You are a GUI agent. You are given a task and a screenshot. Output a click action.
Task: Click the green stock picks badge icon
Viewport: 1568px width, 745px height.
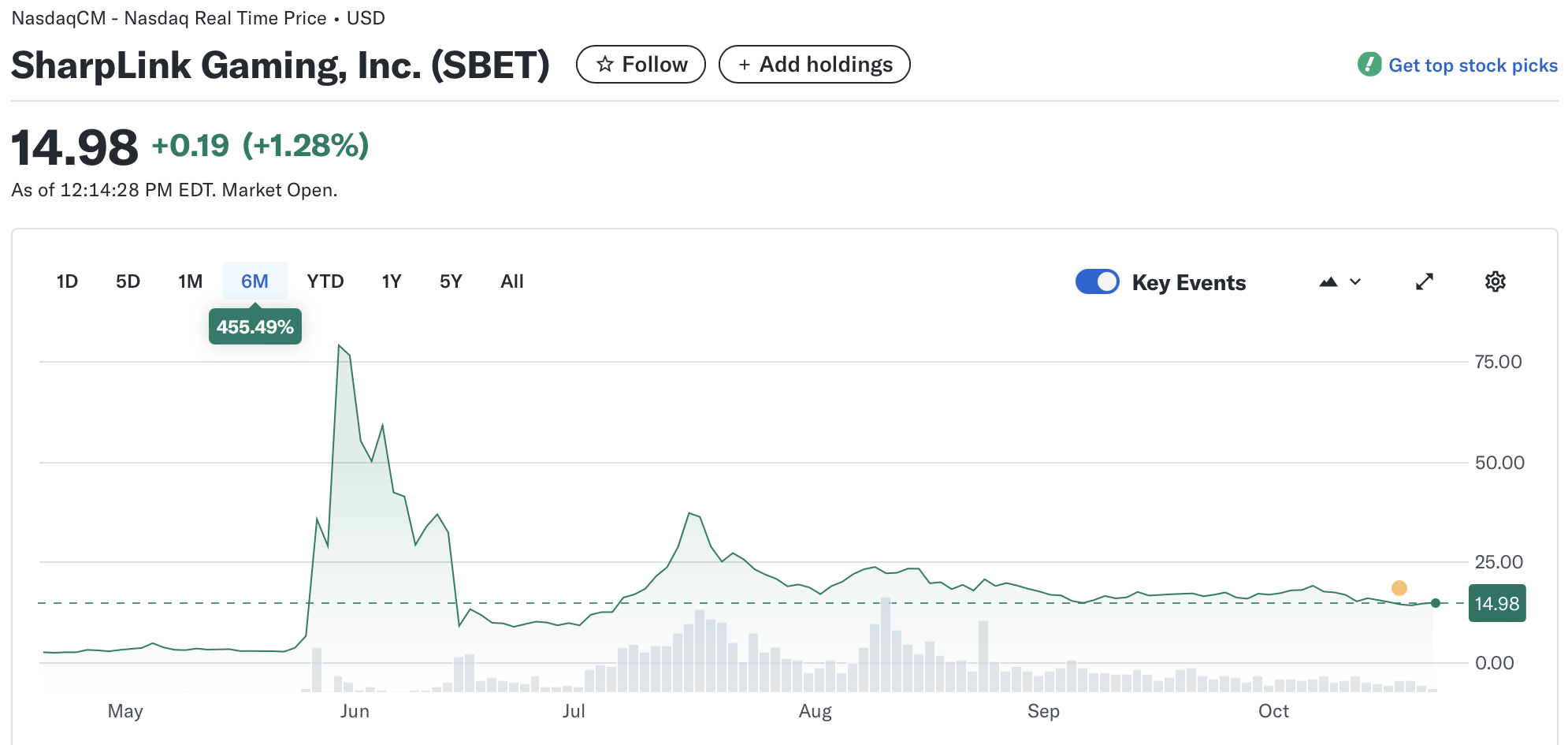(1369, 65)
